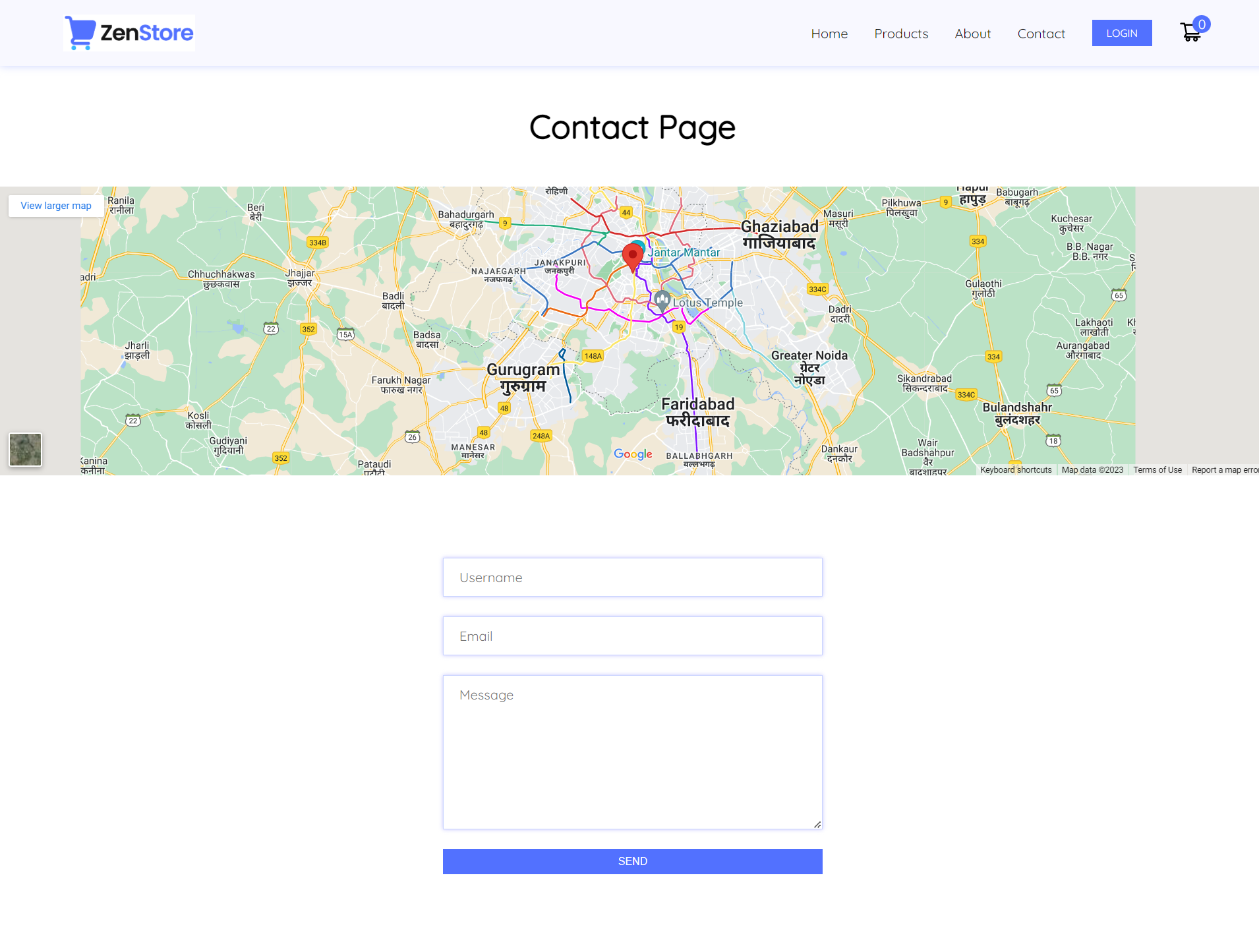The height and width of the screenshot is (952, 1259).
Task: Click Greater Noida label on map
Action: coord(809,367)
